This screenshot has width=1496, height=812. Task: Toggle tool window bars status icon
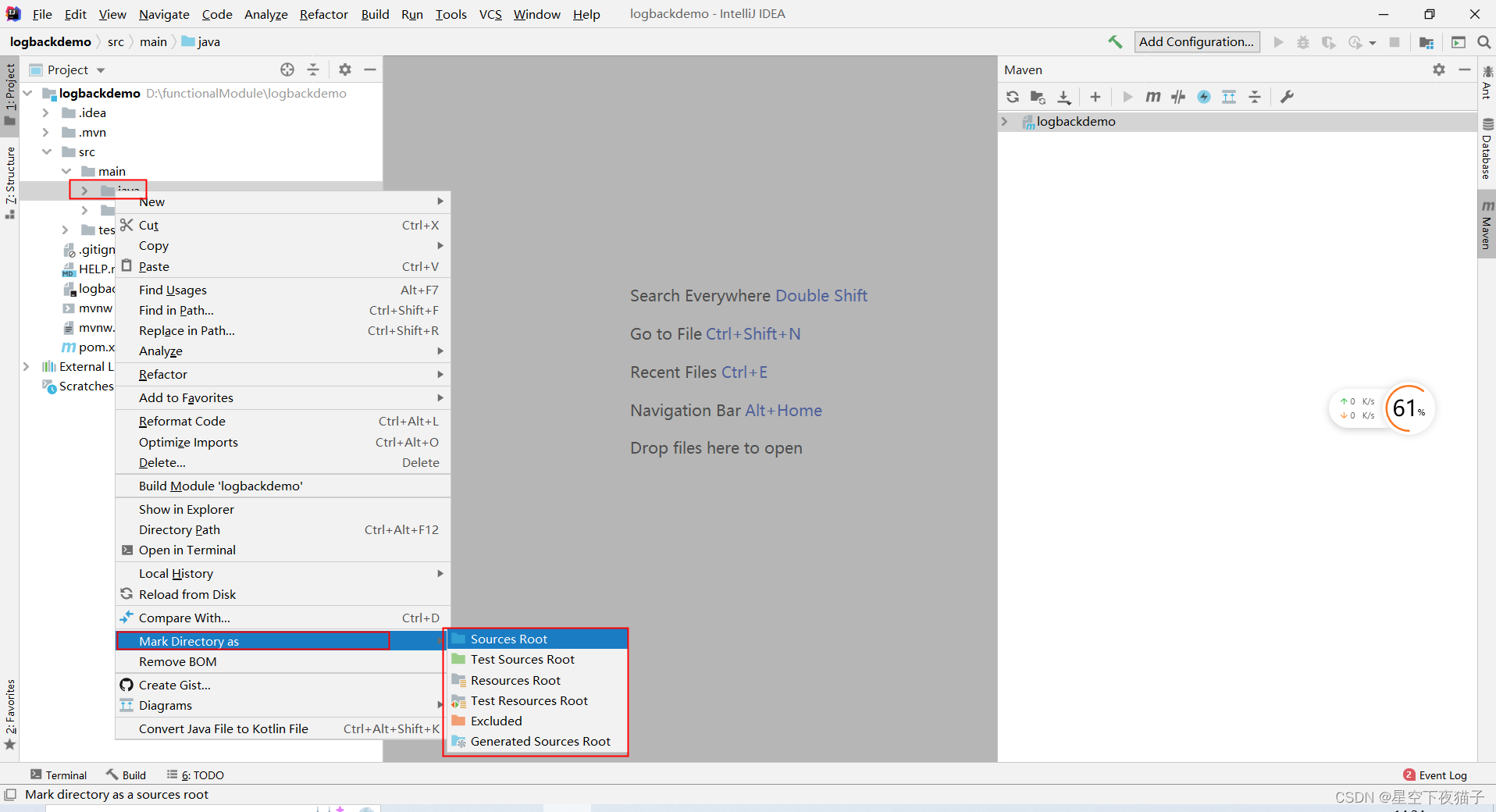[x=10, y=795]
